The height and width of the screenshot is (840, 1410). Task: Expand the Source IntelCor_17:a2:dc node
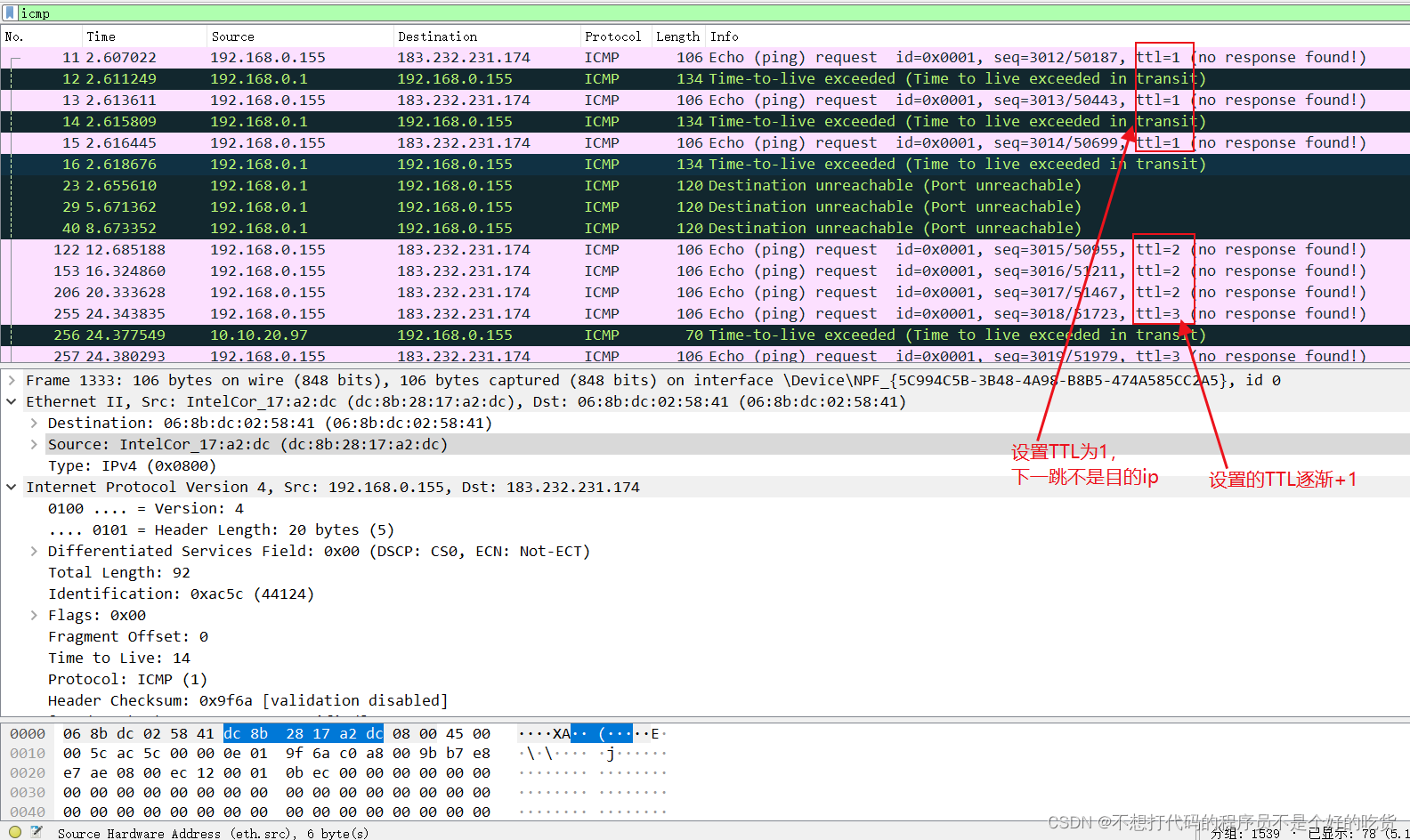(x=34, y=444)
